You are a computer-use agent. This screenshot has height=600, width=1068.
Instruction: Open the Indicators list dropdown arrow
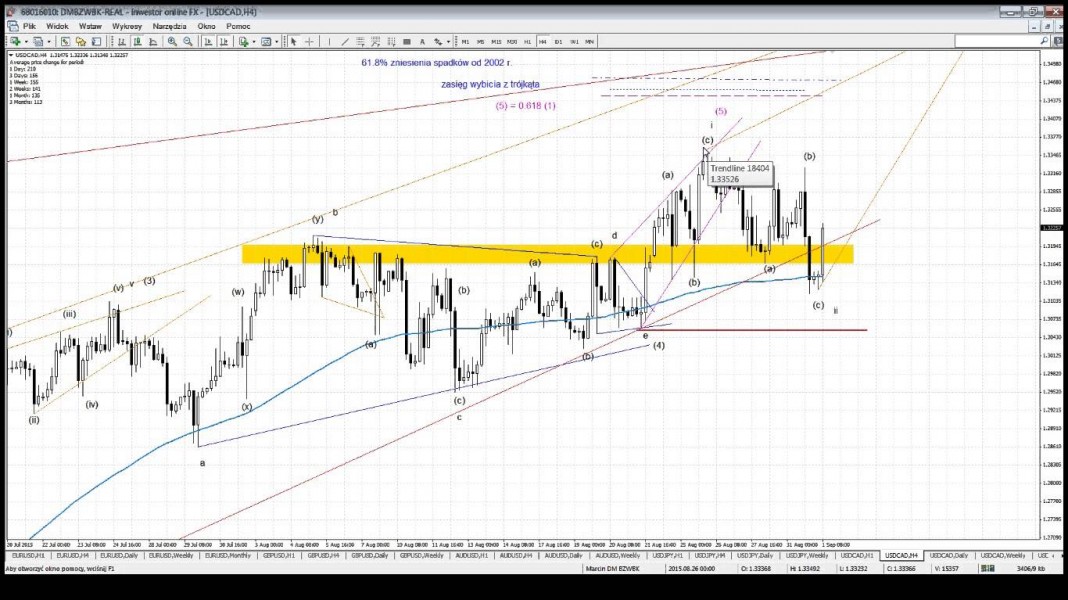click(254, 42)
